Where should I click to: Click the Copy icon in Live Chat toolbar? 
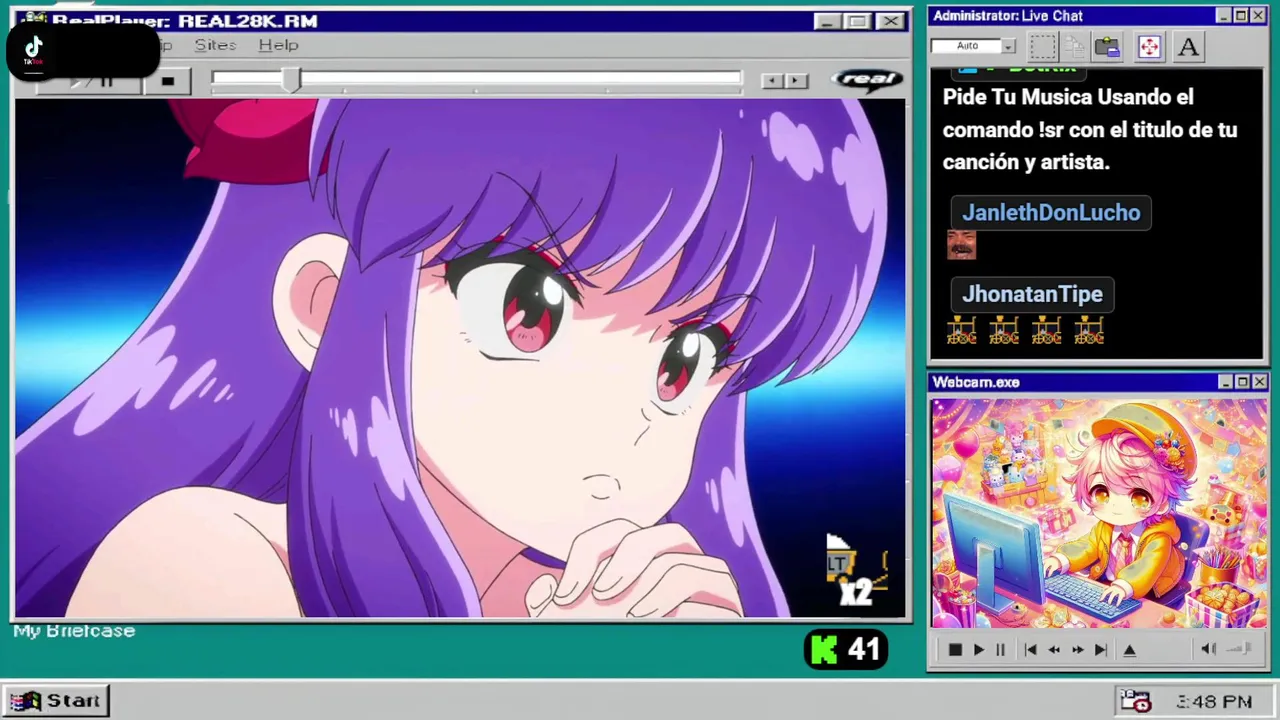click(1075, 46)
